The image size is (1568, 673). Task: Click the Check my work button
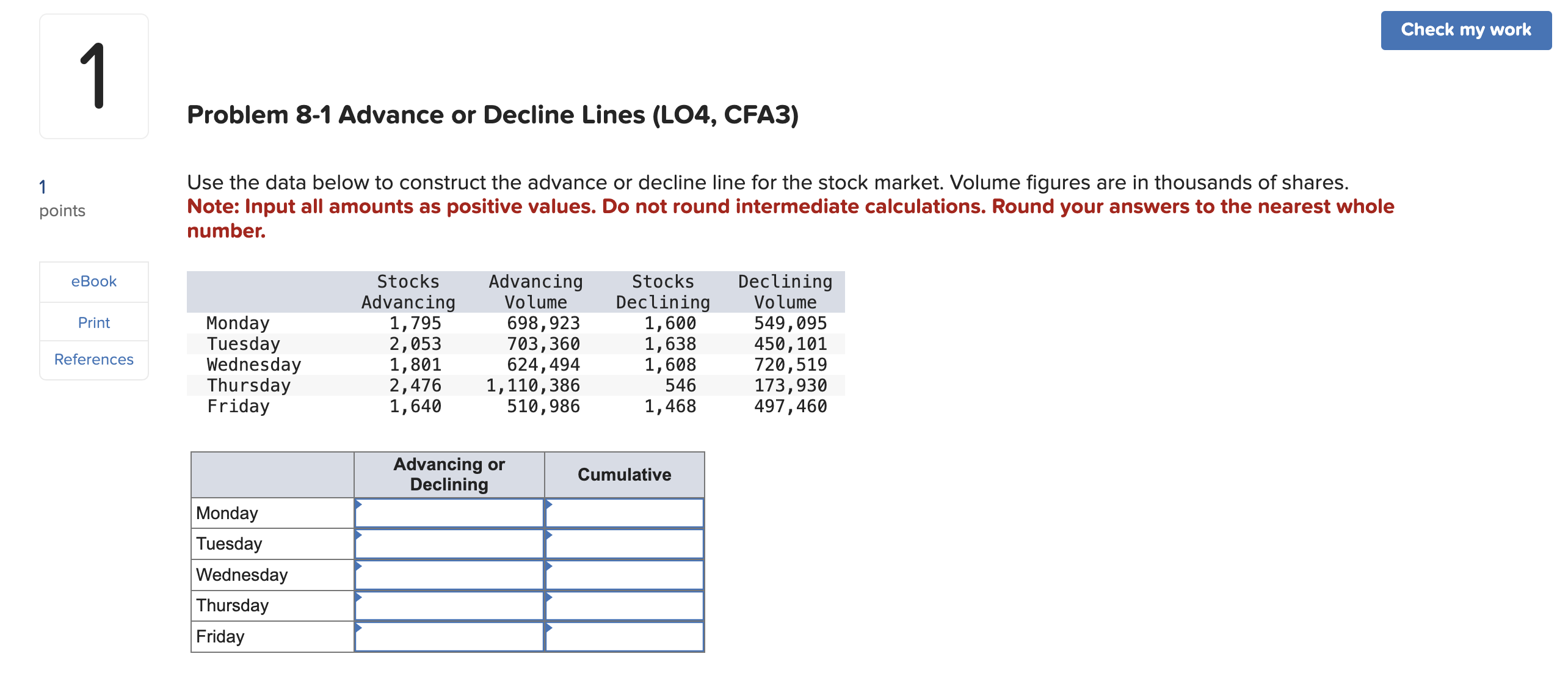point(1465,29)
